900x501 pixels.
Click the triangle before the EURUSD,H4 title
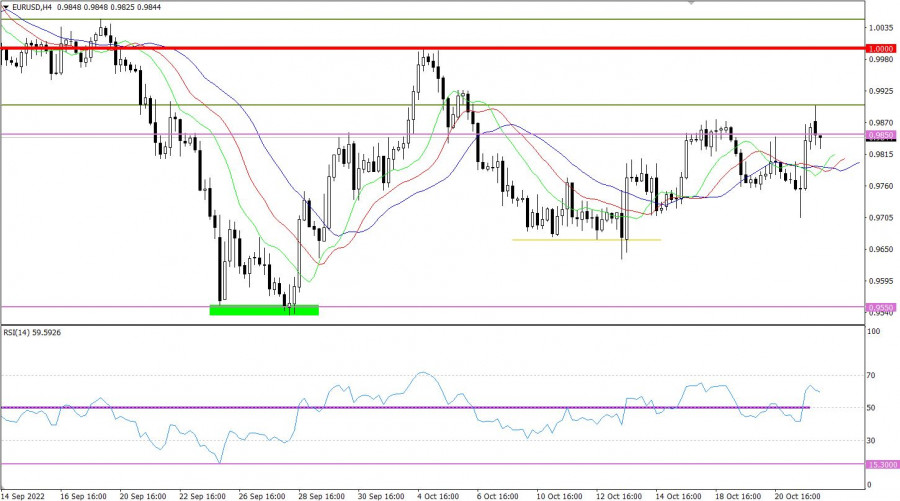point(6,7)
